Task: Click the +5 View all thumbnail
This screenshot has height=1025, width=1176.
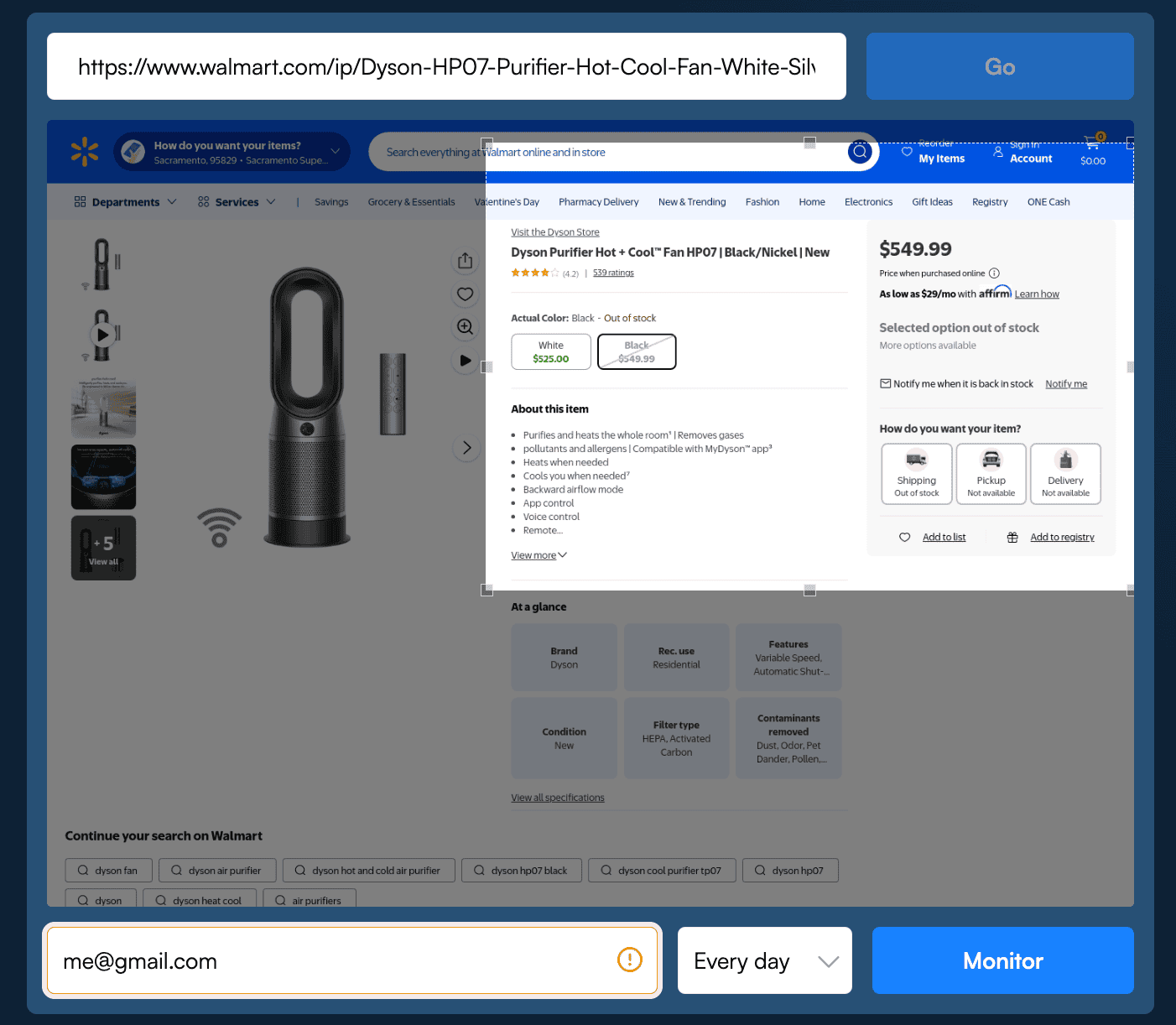Action: 103,548
